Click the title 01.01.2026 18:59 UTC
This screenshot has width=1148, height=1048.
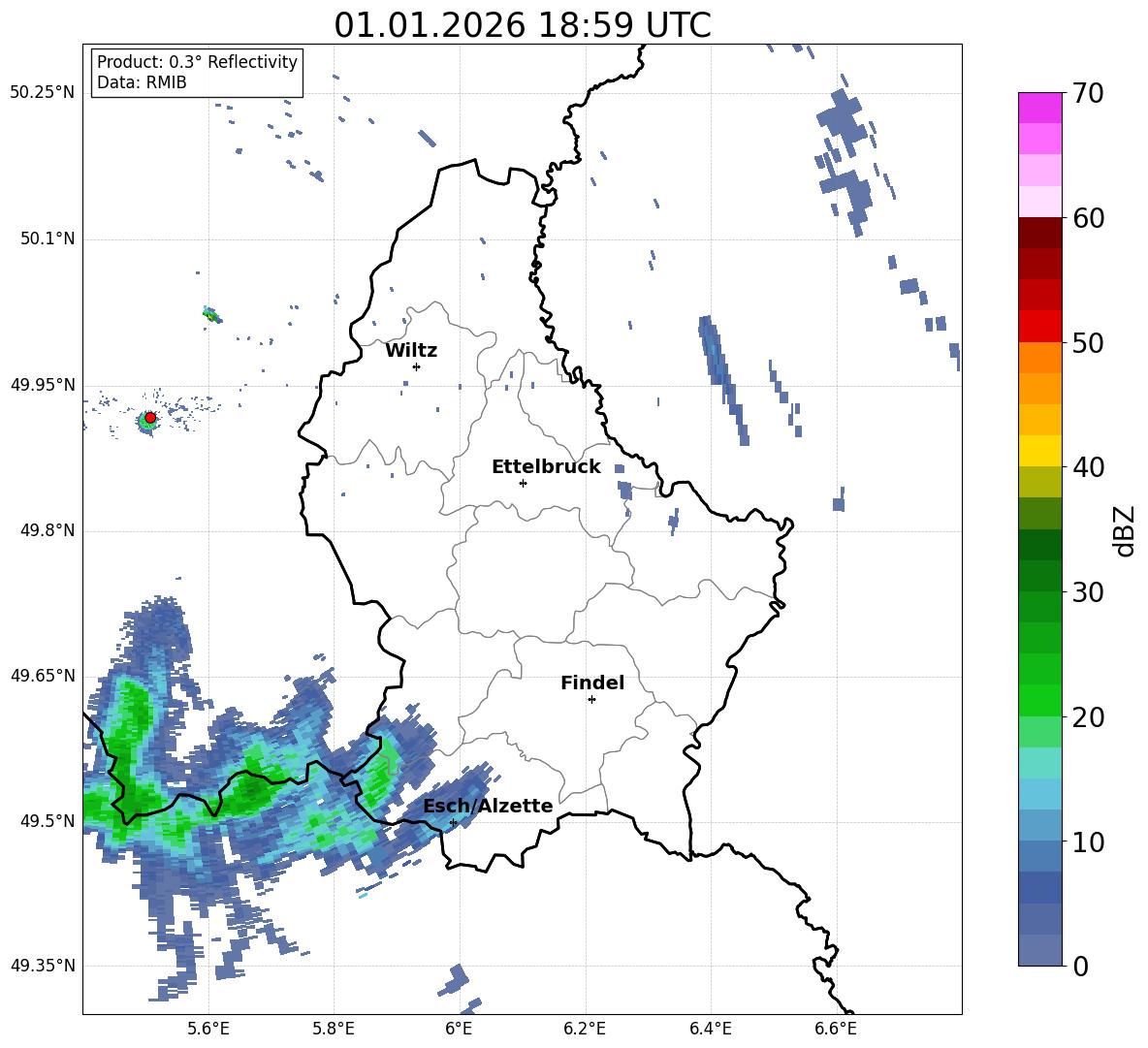pyautogui.click(x=522, y=25)
